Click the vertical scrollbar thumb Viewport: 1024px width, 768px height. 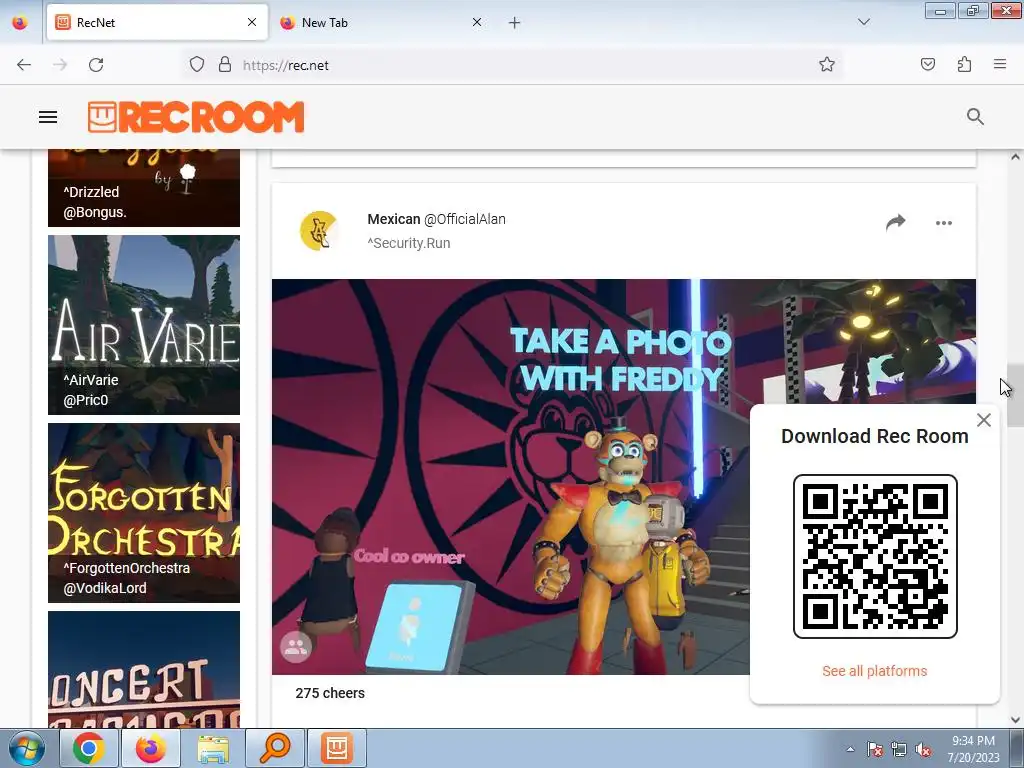[1015, 395]
